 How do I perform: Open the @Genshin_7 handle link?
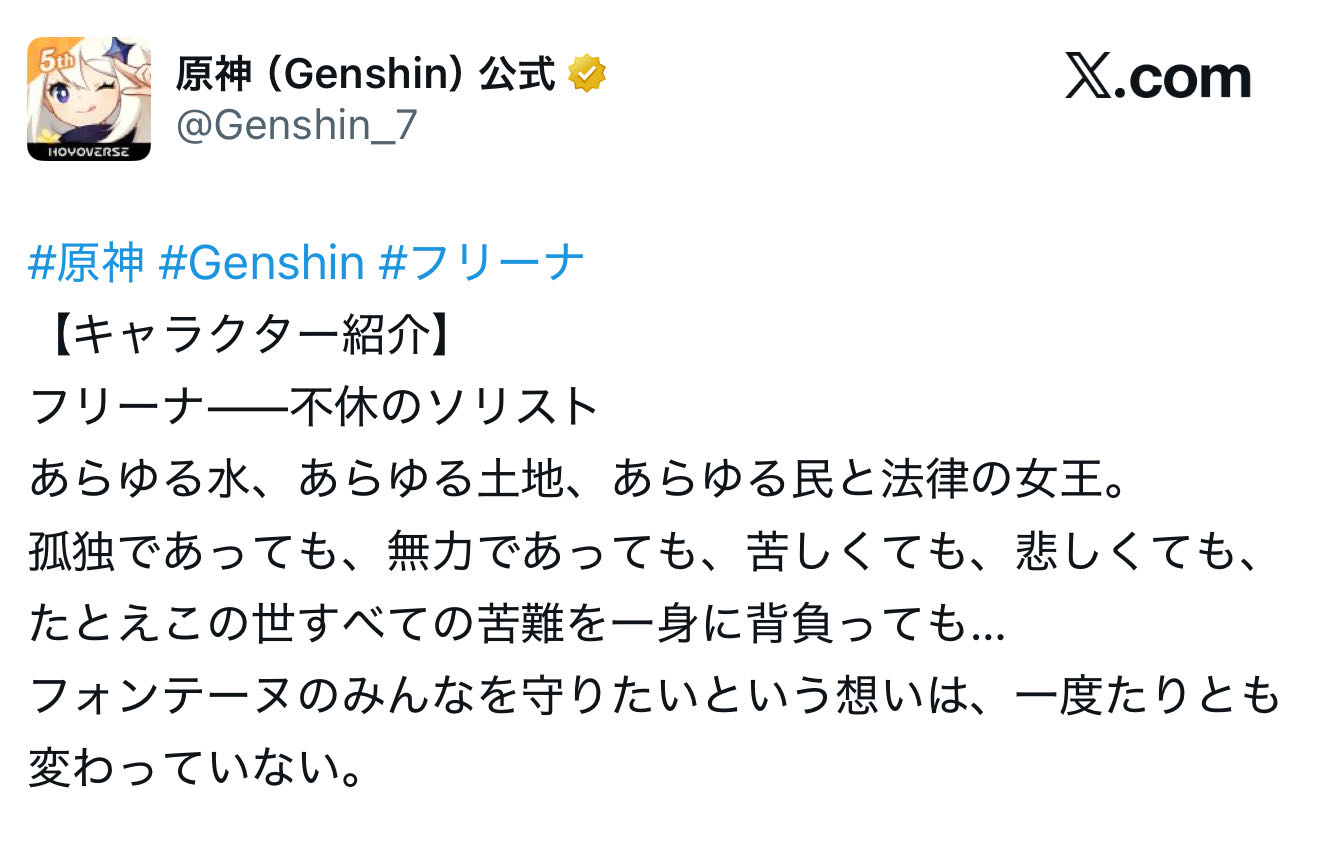point(296,126)
